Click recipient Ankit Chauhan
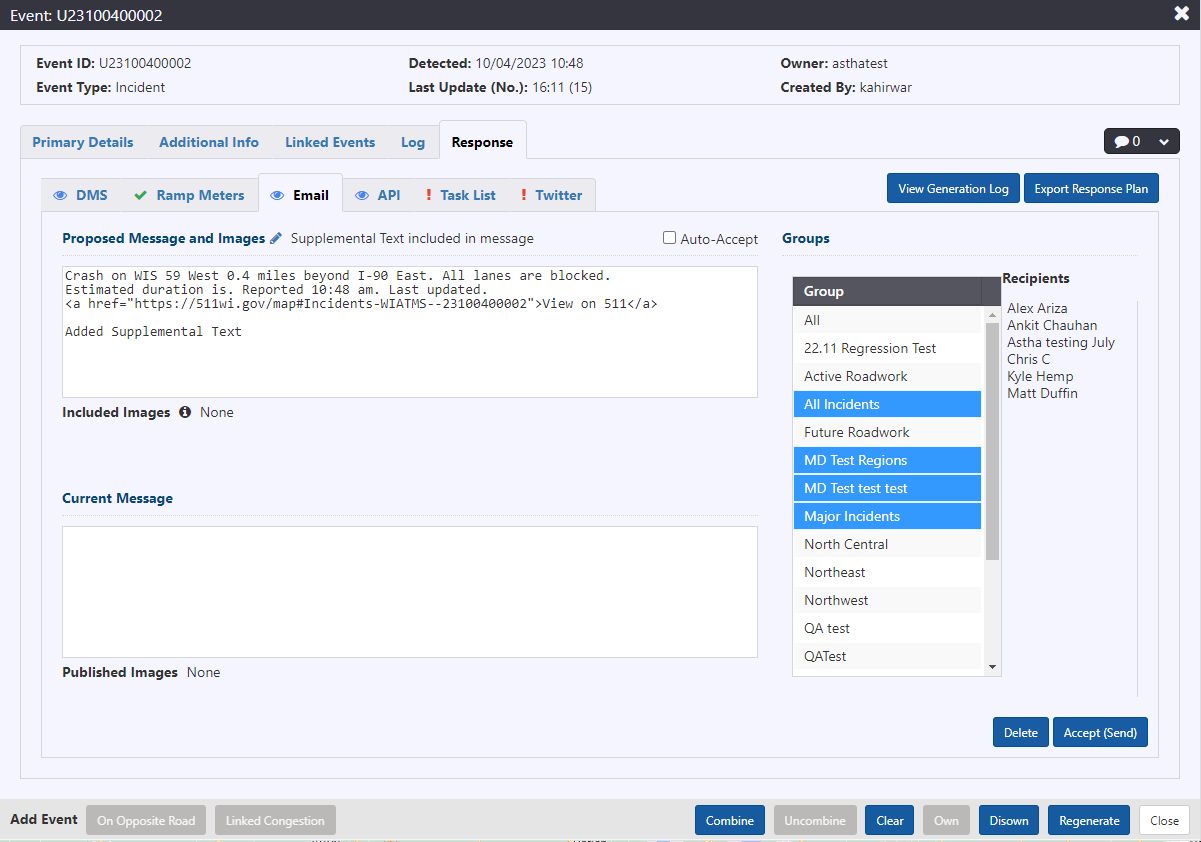Image resolution: width=1201 pixels, height=842 pixels. point(1052,325)
